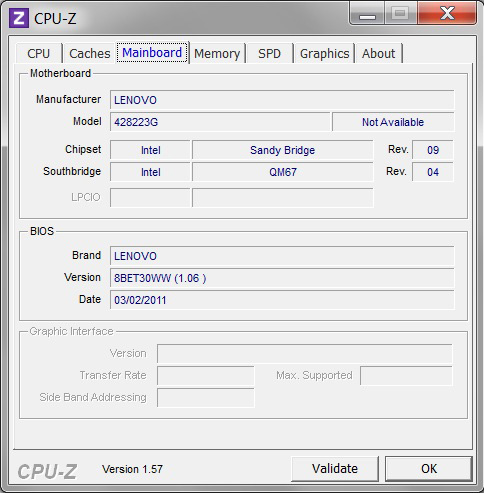The image size is (484, 493).
Task: Click the Chipset vendor Intel field
Action: coord(150,150)
